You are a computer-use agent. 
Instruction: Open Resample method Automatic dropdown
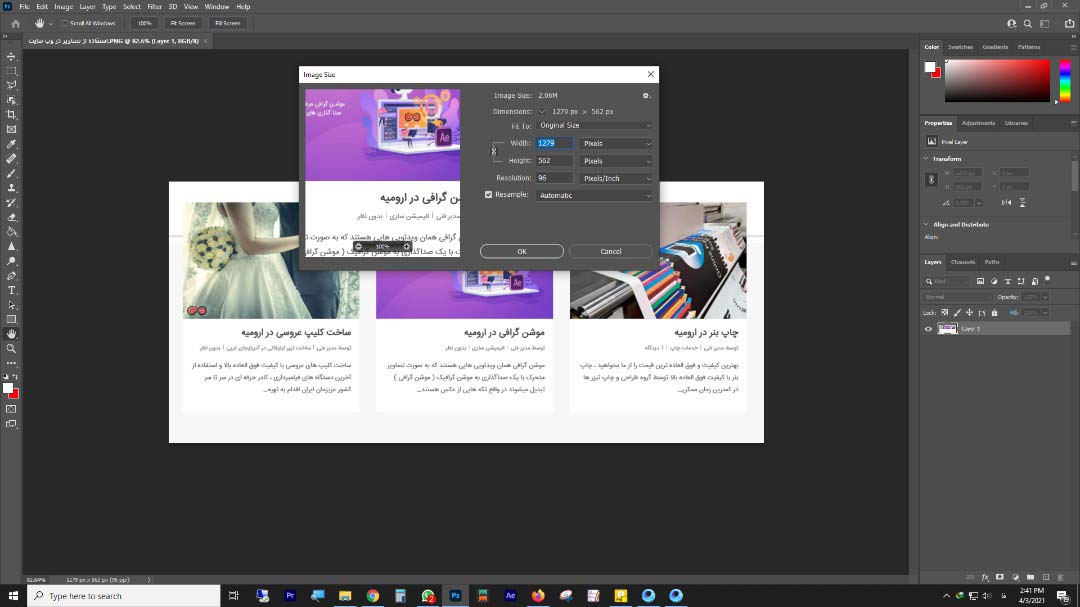(x=594, y=195)
